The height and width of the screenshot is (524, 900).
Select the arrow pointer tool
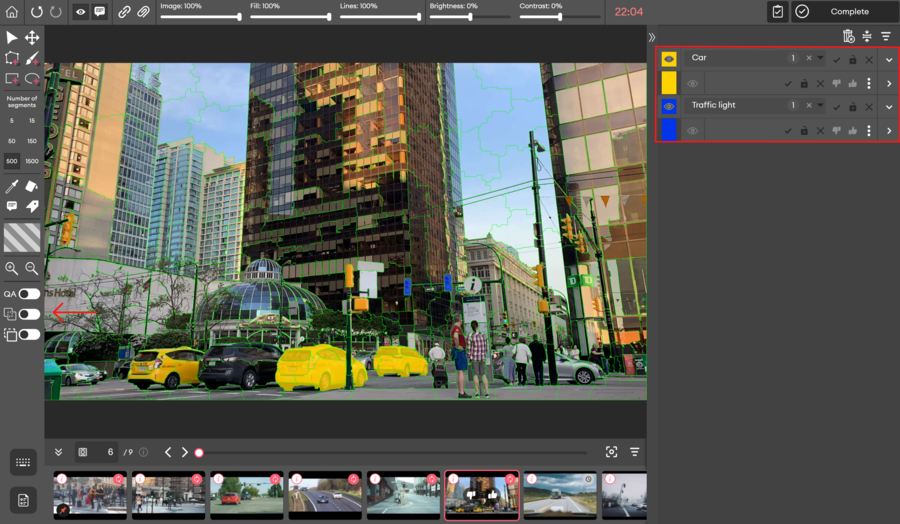11,38
